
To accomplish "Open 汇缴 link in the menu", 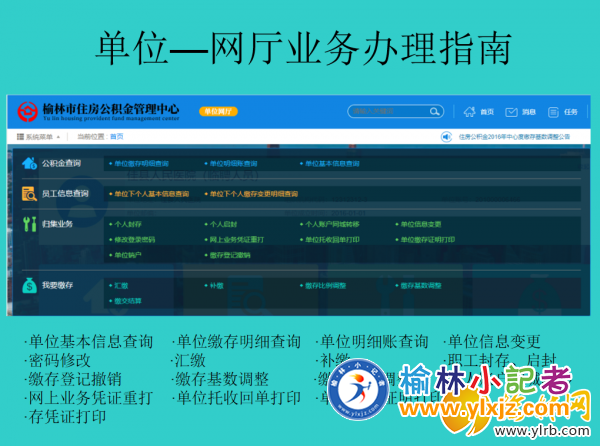I will point(121,286).
